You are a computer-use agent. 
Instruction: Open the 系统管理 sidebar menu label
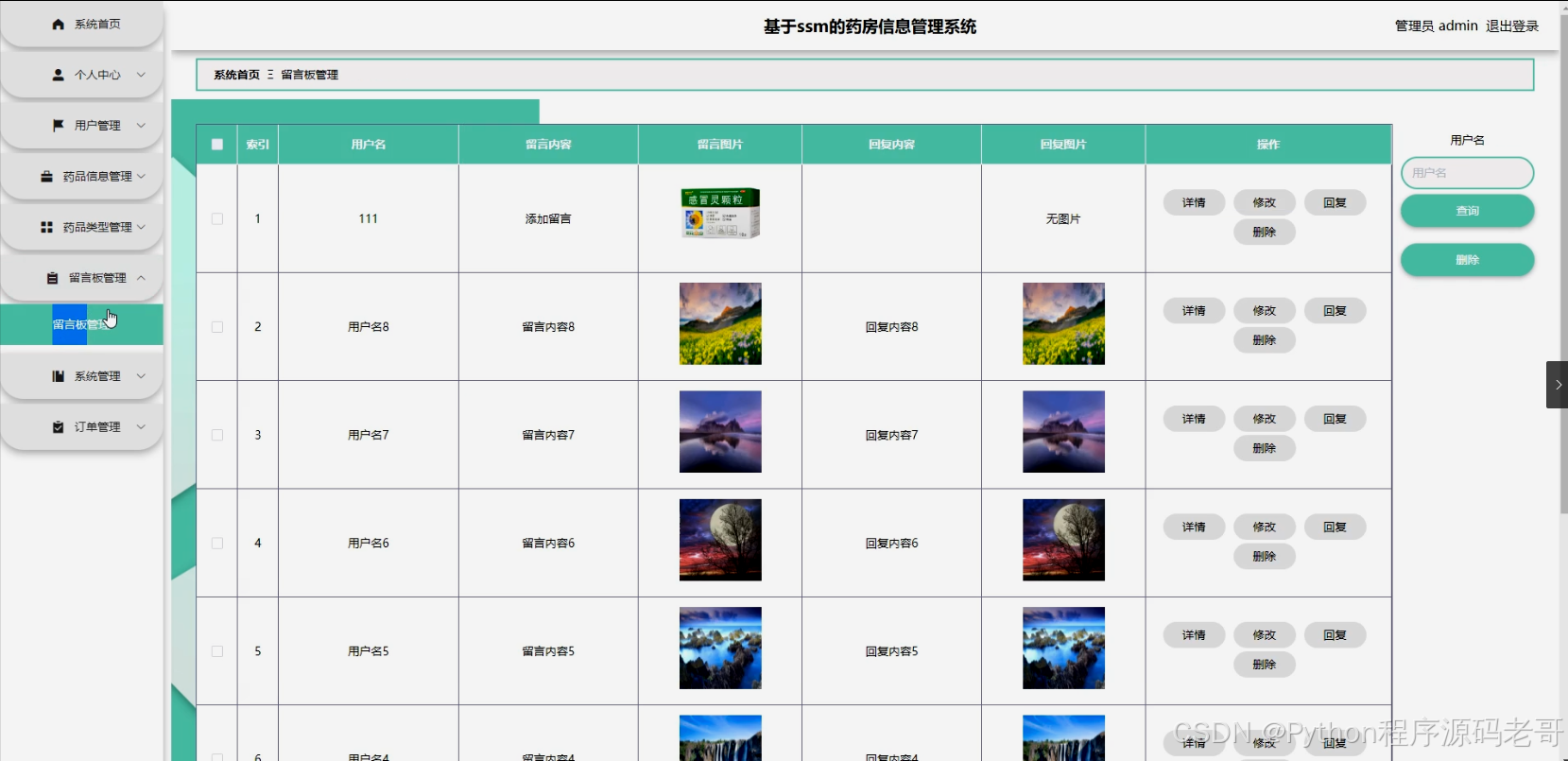pos(97,376)
